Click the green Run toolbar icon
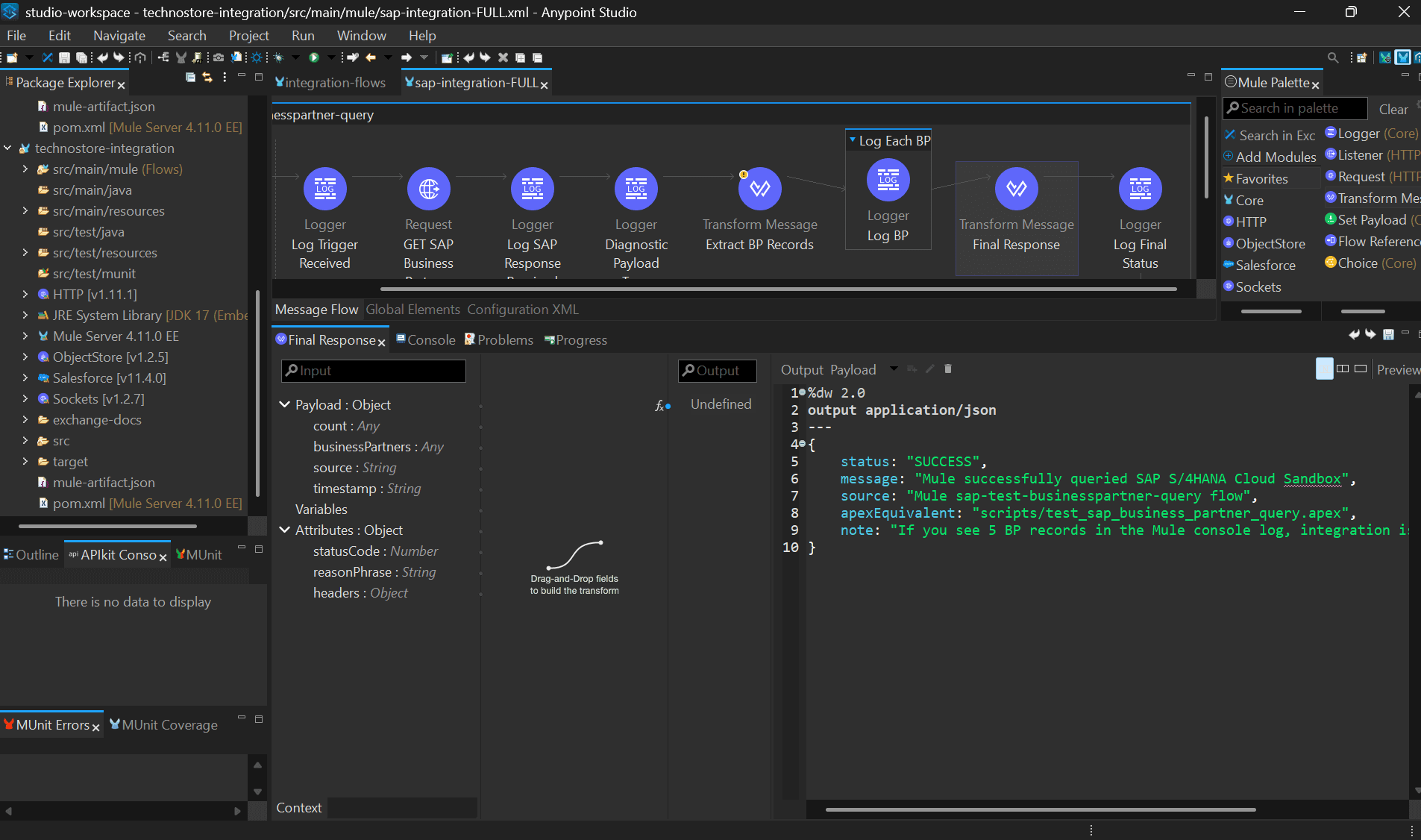 (x=314, y=57)
